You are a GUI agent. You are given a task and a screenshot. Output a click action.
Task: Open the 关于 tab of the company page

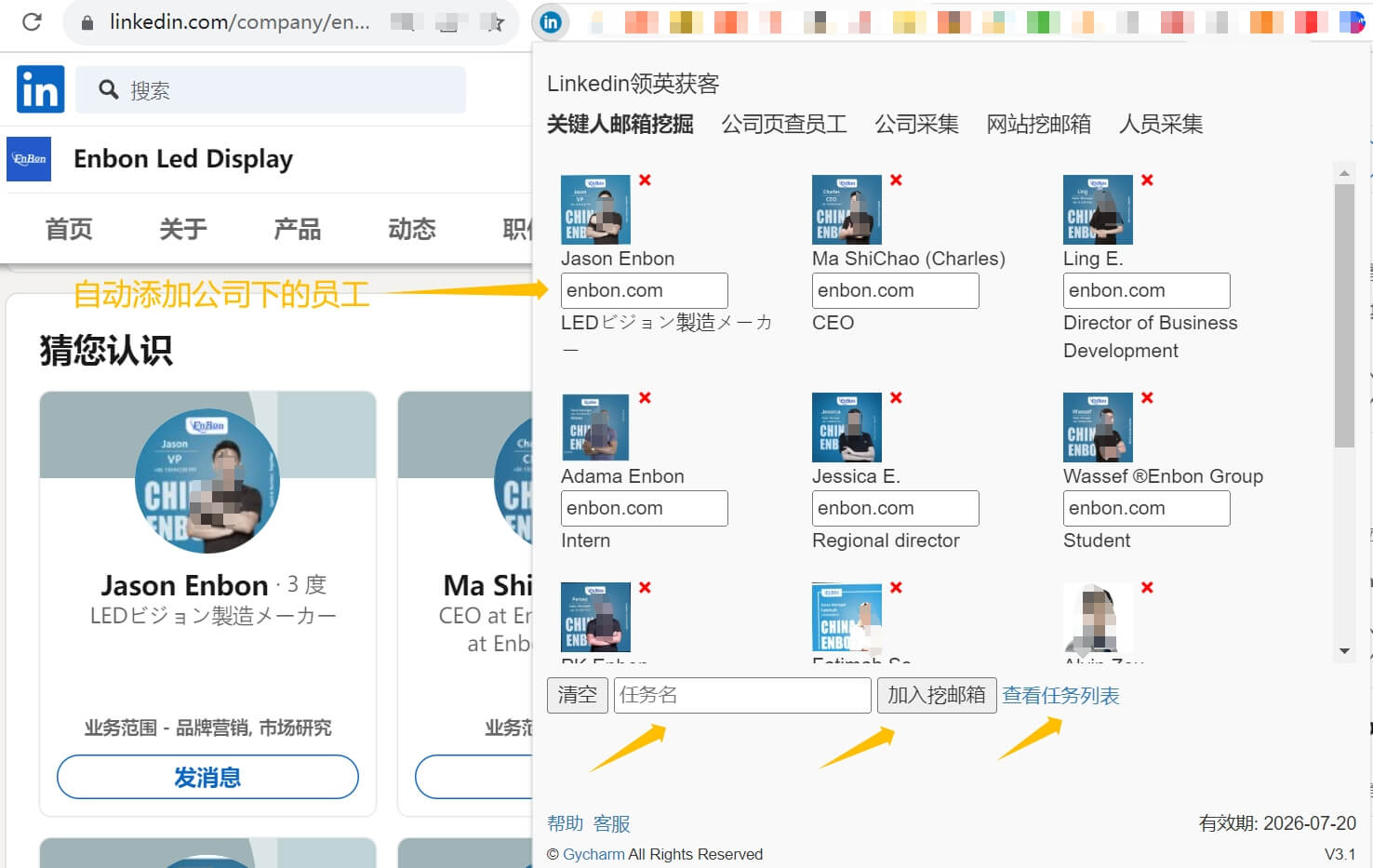(183, 229)
